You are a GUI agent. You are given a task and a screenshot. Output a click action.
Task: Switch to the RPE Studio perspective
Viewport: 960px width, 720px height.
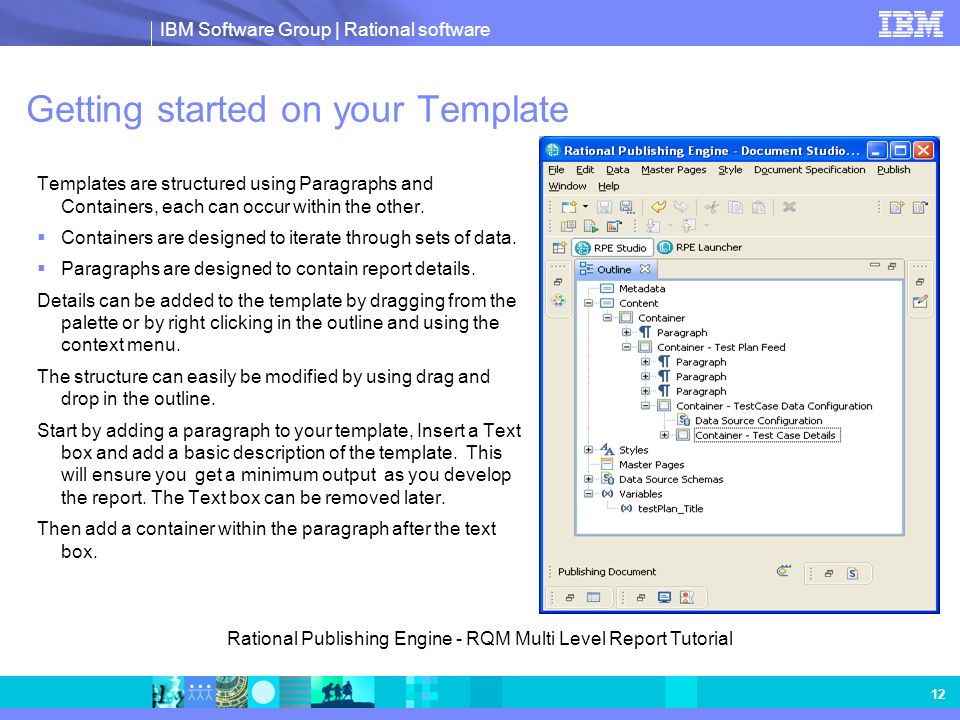coord(612,247)
